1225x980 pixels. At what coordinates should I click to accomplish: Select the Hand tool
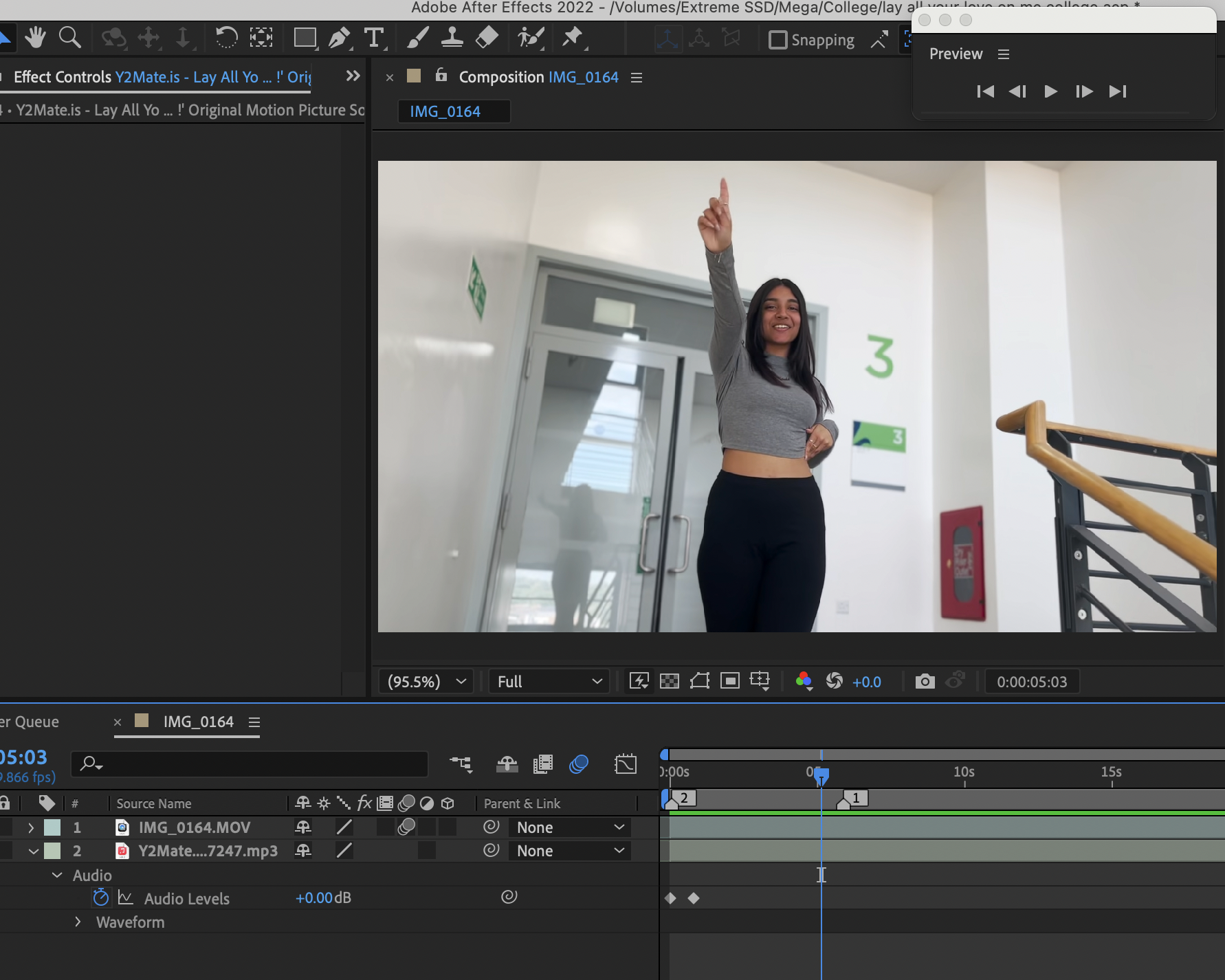[x=35, y=37]
